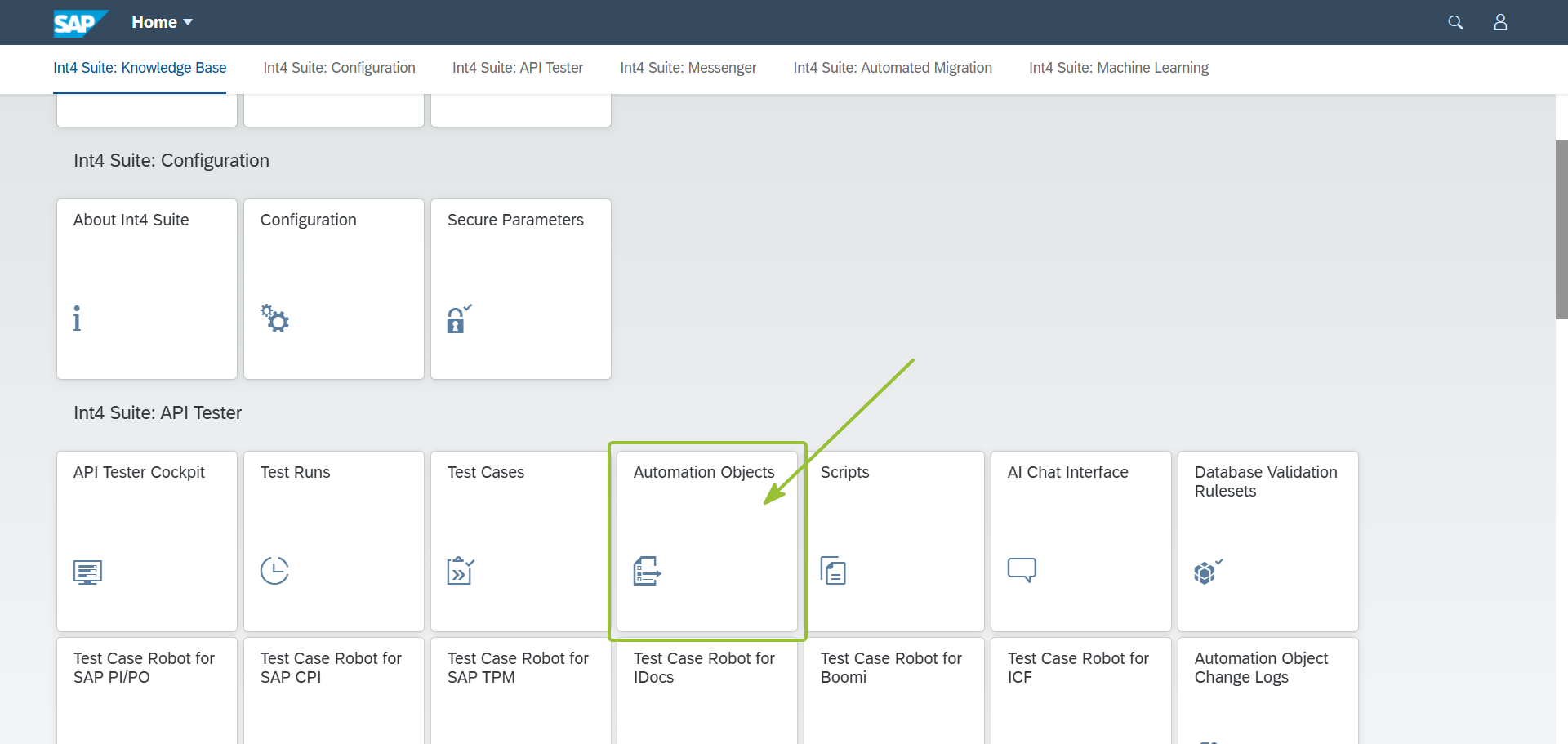Open the Automation Objects tile title
The height and width of the screenshot is (744, 1568).
704,472
